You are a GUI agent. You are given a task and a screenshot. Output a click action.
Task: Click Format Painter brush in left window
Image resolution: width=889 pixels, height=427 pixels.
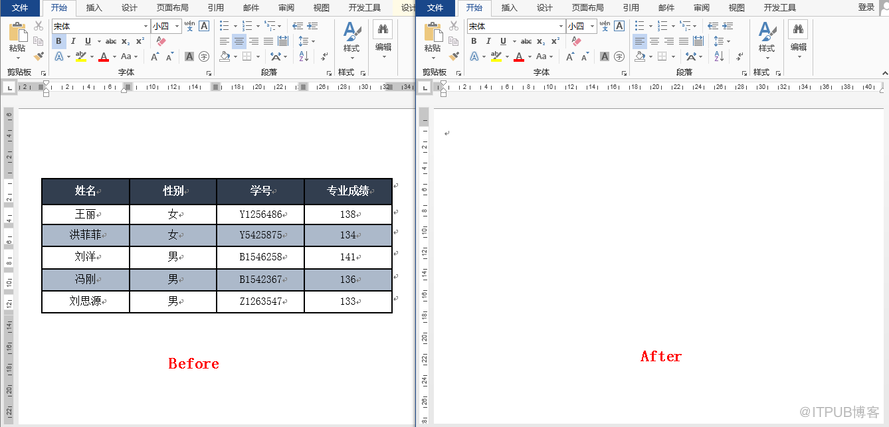tap(40, 56)
